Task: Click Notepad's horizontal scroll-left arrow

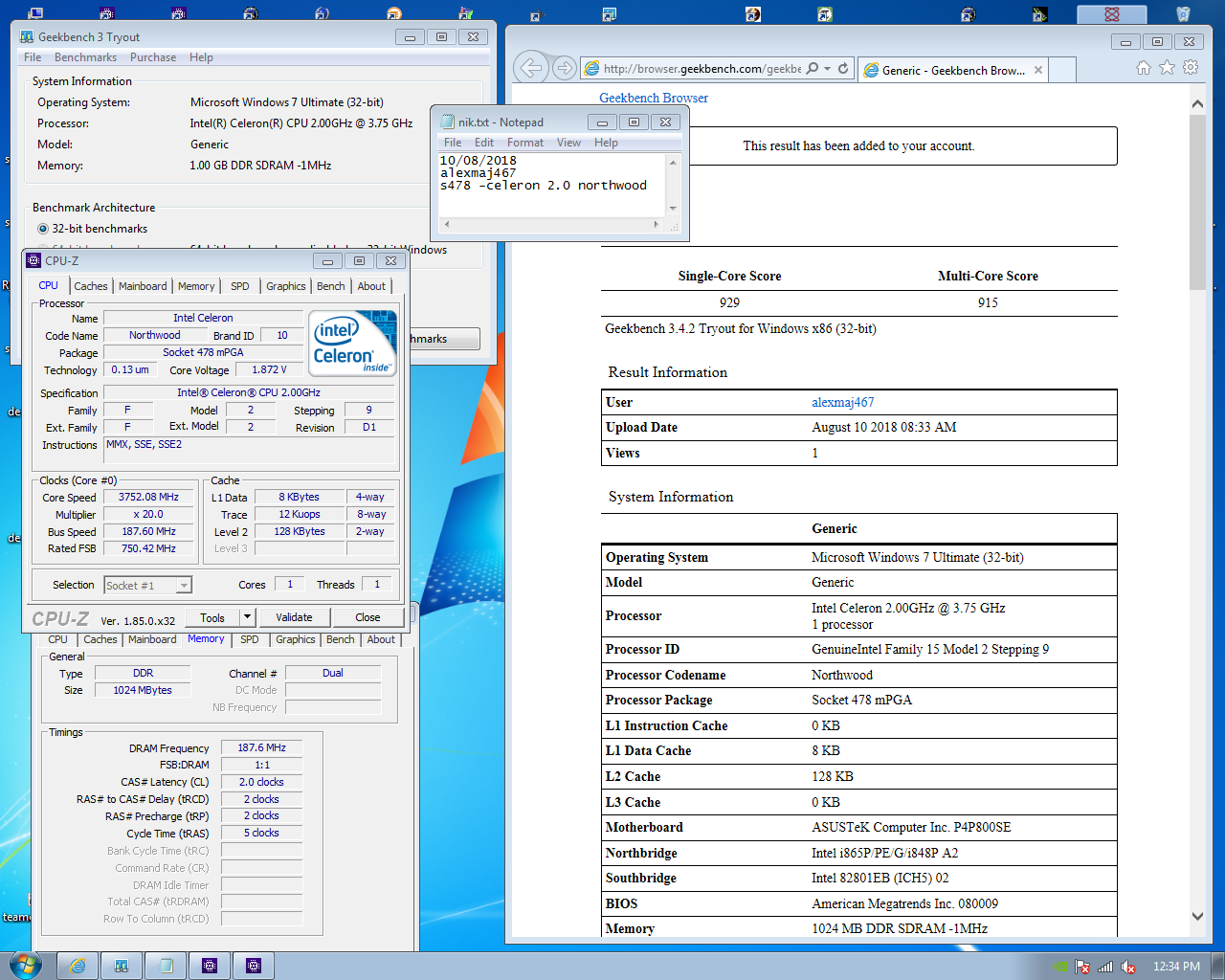Action: coord(447,224)
